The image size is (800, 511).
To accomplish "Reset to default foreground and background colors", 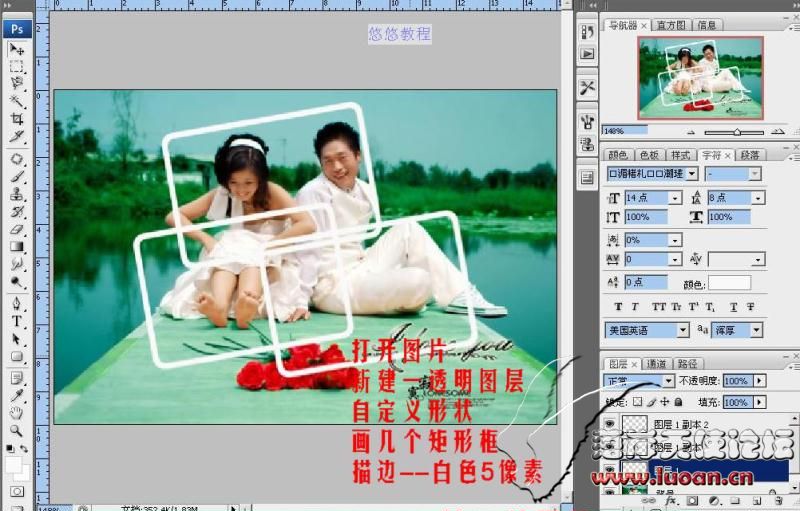I will 10,449.
